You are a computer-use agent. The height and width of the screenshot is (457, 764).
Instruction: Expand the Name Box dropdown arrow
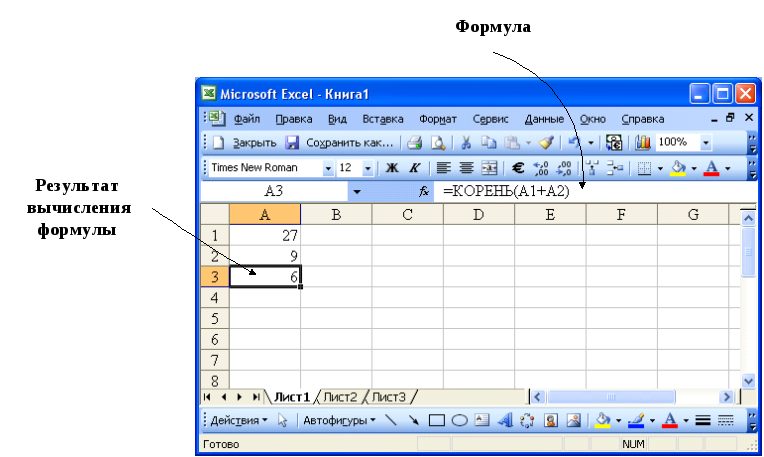pos(357,191)
